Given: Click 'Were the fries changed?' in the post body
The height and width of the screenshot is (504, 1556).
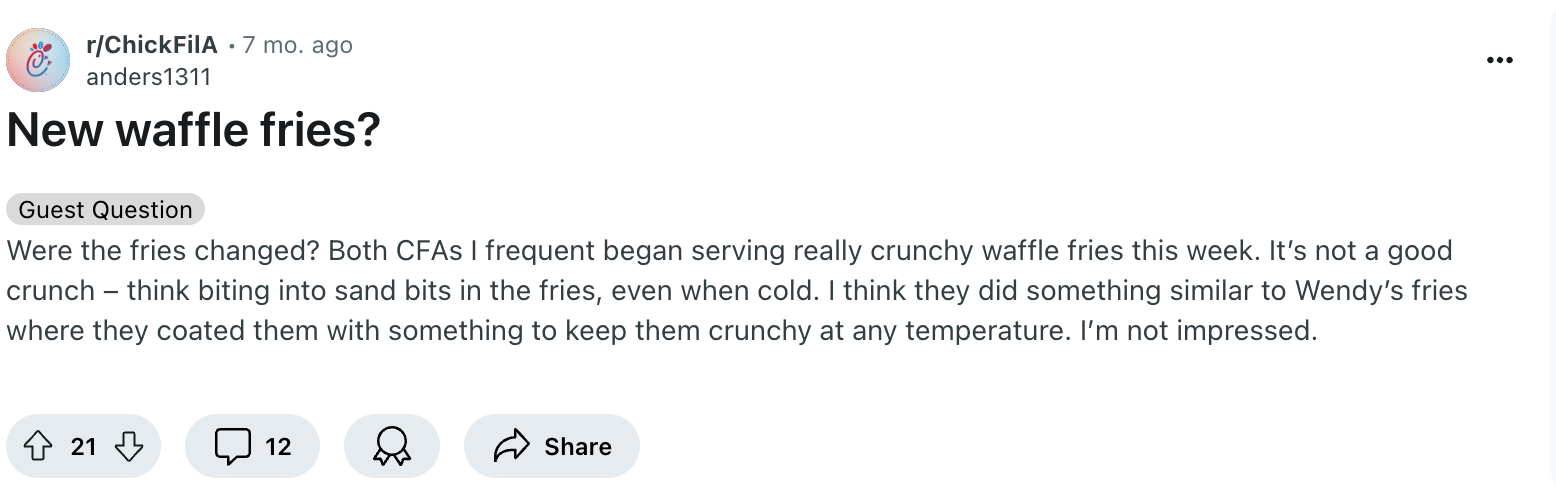Looking at the screenshot, I should tap(162, 250).
